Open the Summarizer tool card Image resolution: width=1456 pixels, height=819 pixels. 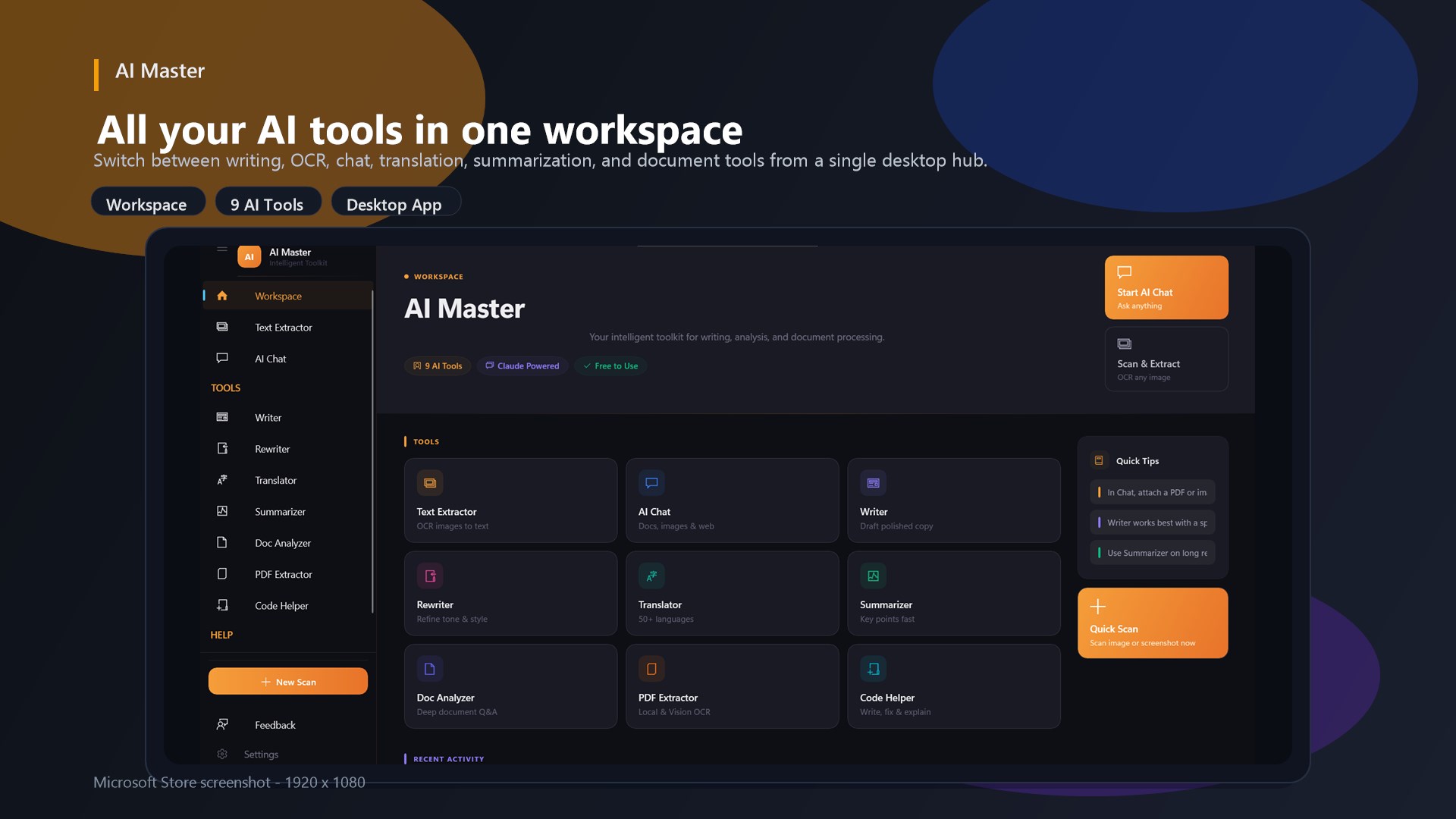coord(953,593)
